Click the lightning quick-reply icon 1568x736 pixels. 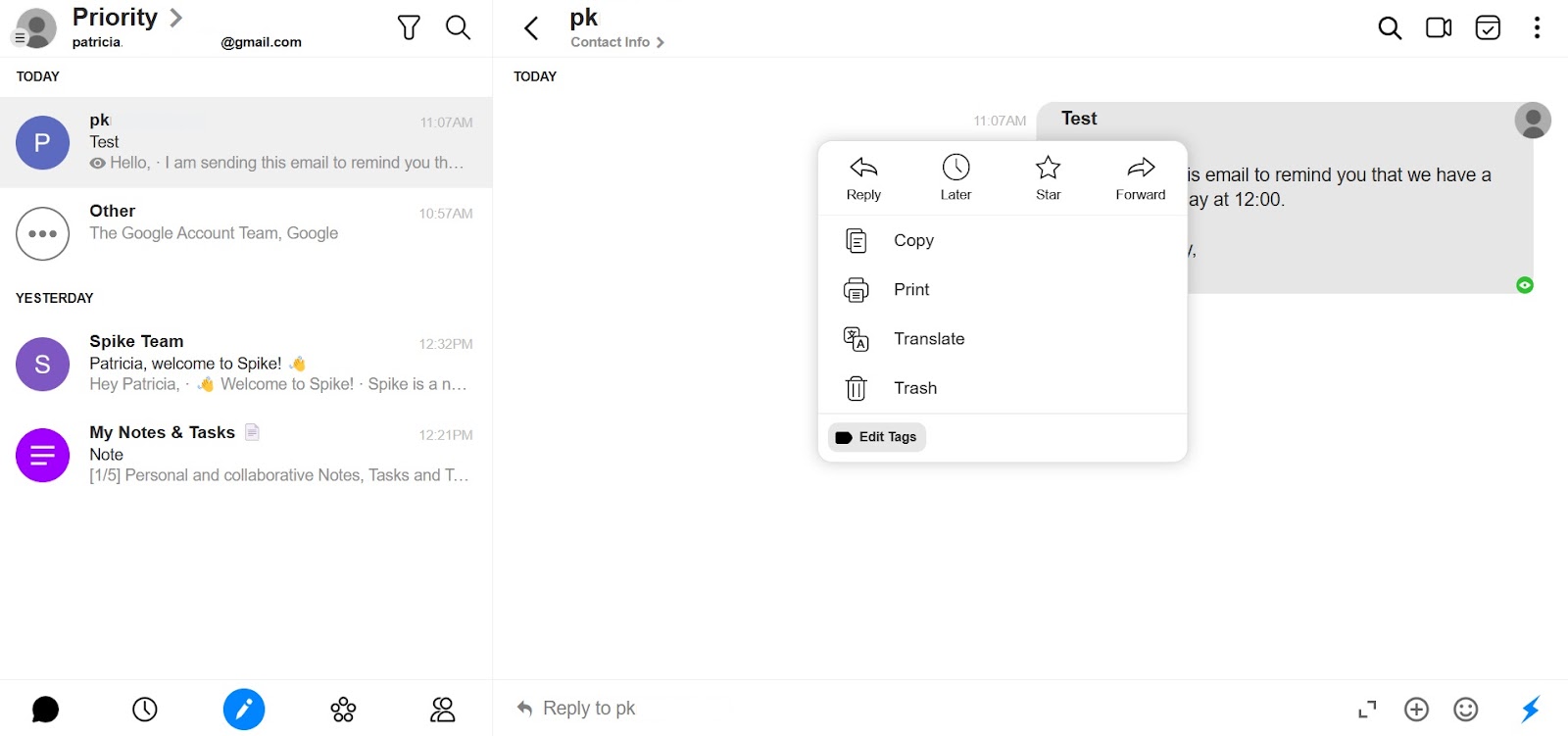click(x=1530, y=709)
